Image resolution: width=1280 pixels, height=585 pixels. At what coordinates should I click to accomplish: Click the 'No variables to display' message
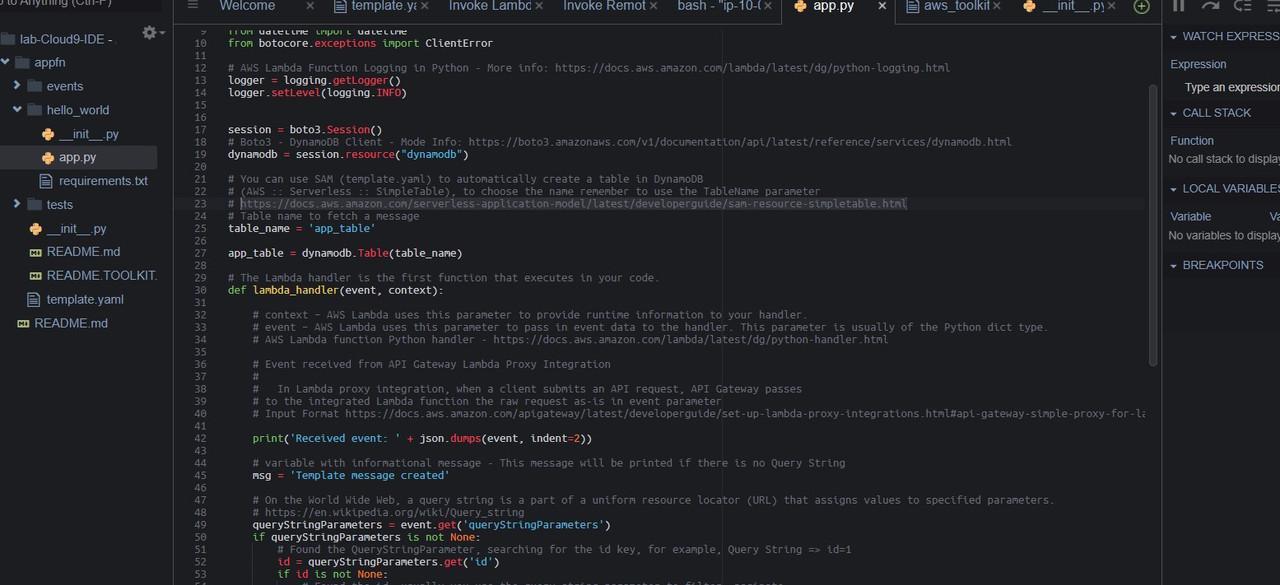(x=1224, y=236)
